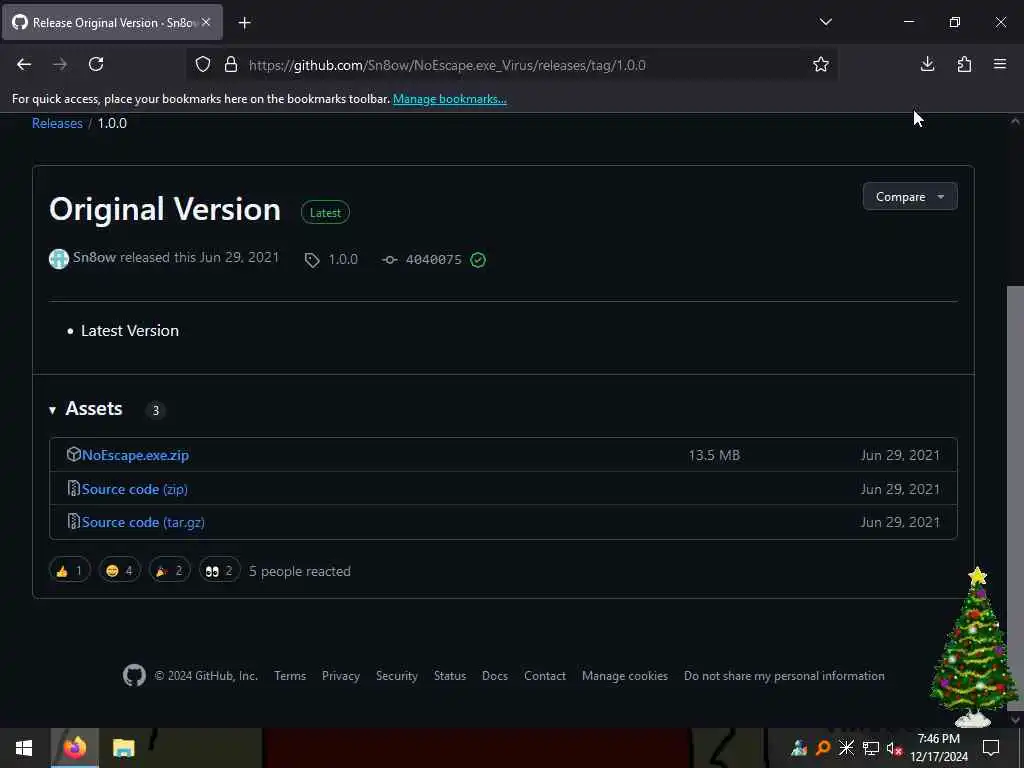Download NoEscape.exe.zip
The image size is (1024, 768).
pos(135,455)
